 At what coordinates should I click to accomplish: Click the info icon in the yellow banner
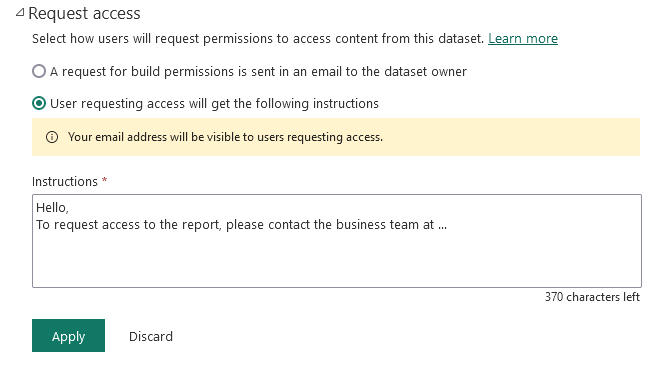[52, 137]
